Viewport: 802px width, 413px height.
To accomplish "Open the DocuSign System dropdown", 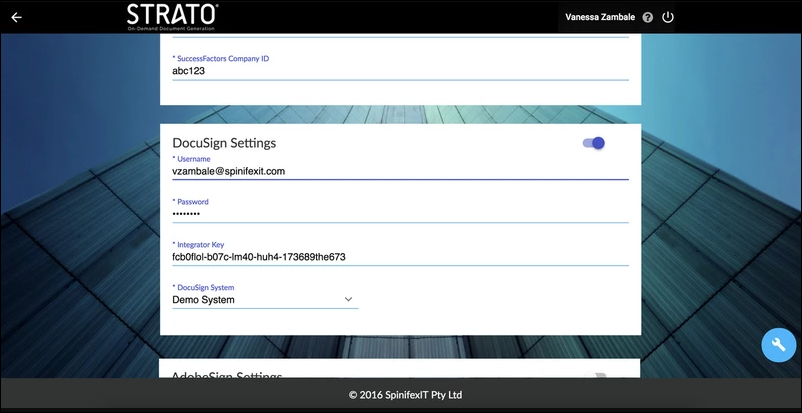I will point(264,299).
